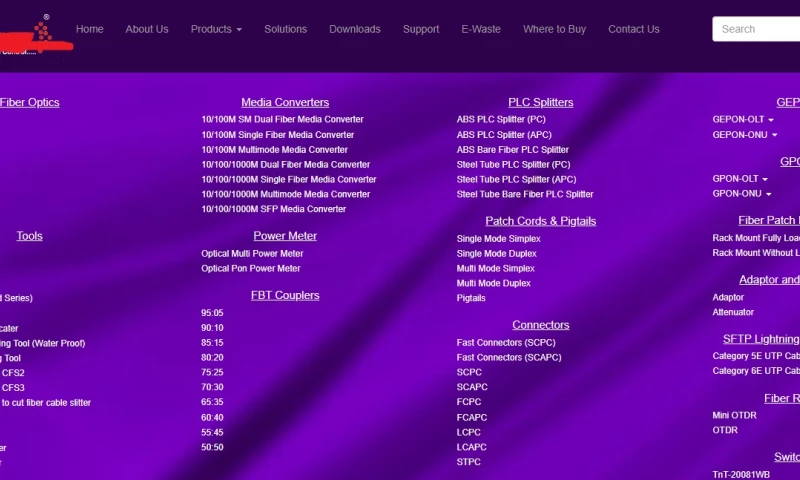Open the About Us page

pos(147,29)
